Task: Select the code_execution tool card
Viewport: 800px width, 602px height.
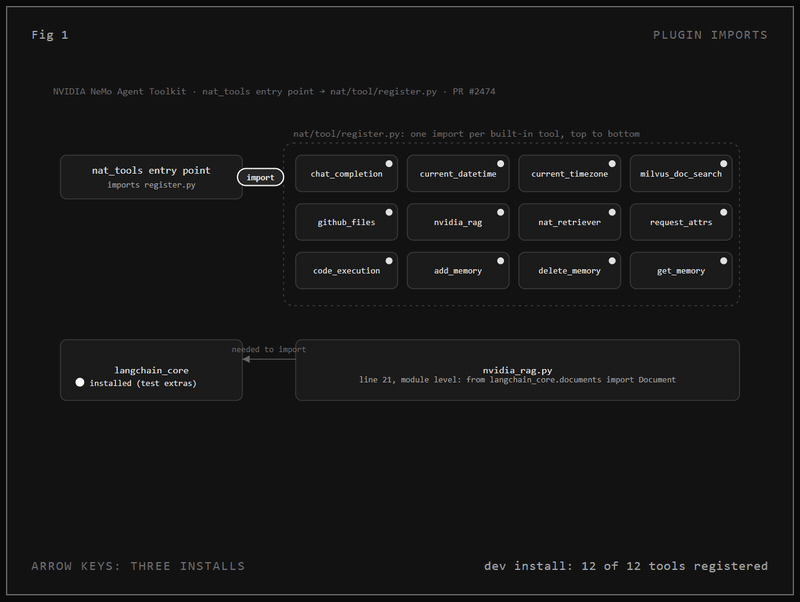Action: pos(346,270)
